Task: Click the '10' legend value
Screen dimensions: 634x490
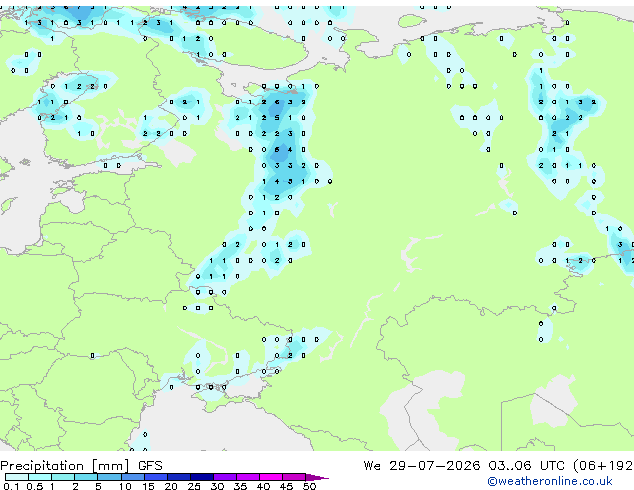Action: pyautogui.click(x=125, y=486)
